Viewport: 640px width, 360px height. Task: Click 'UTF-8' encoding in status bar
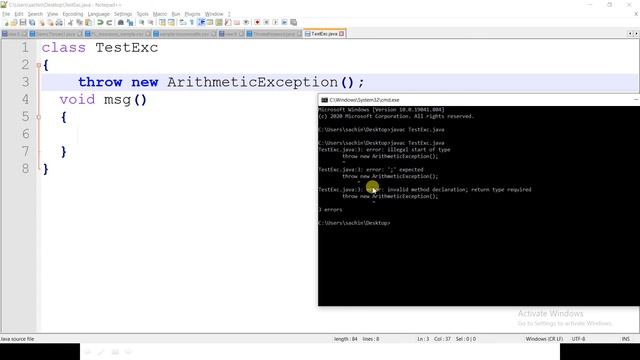pyautogui.click(x=578, y=339)
